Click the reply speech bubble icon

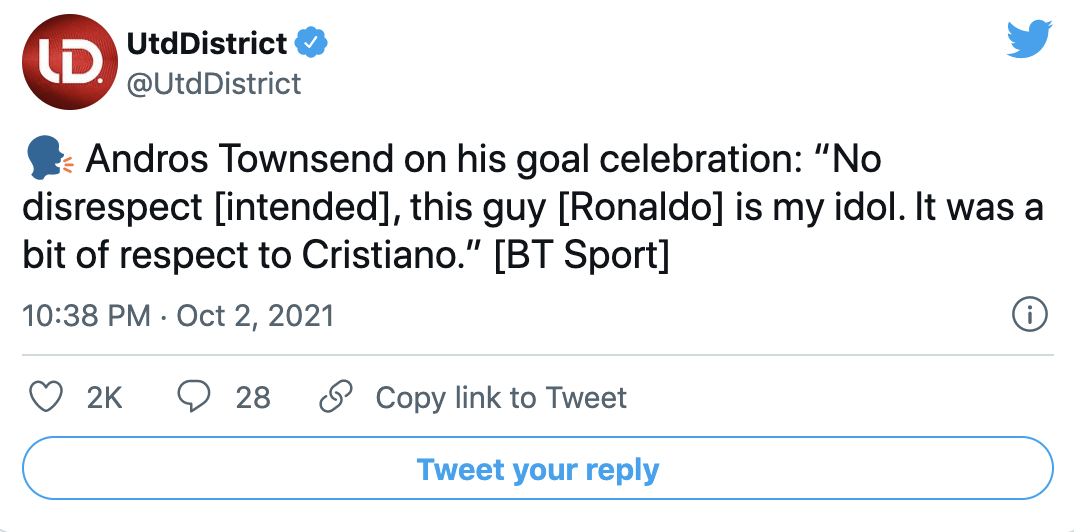[x=192, y=397]
